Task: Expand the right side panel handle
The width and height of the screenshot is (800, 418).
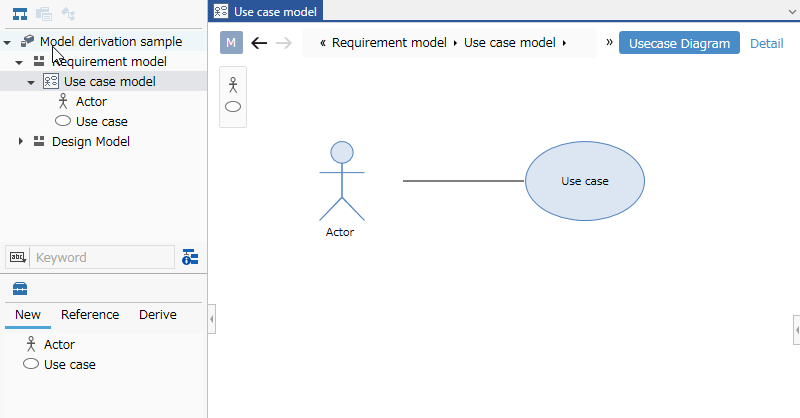Action: tap(797, 330)
